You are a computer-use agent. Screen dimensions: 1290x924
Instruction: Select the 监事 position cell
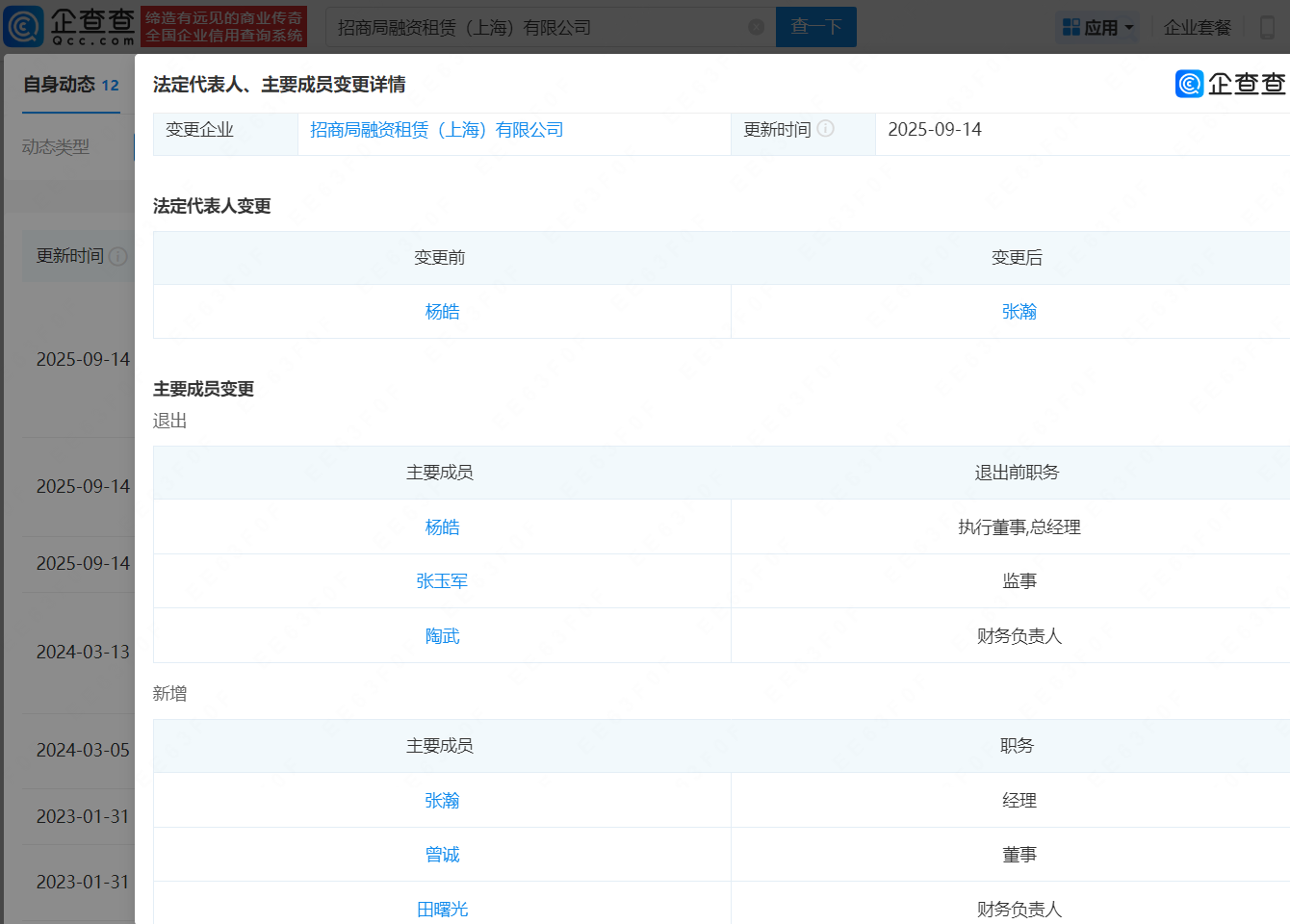[1019, 581]
